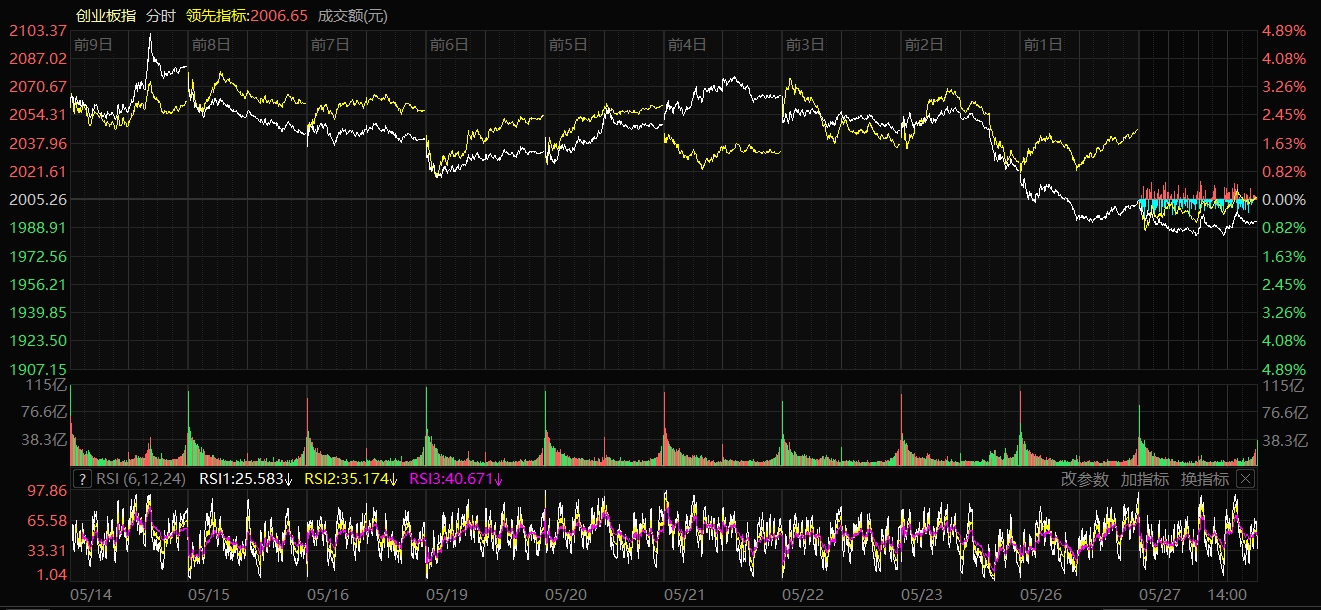1321x610 pixels.
Task: Switch to the 分时 chart mode
Action: 160,15
